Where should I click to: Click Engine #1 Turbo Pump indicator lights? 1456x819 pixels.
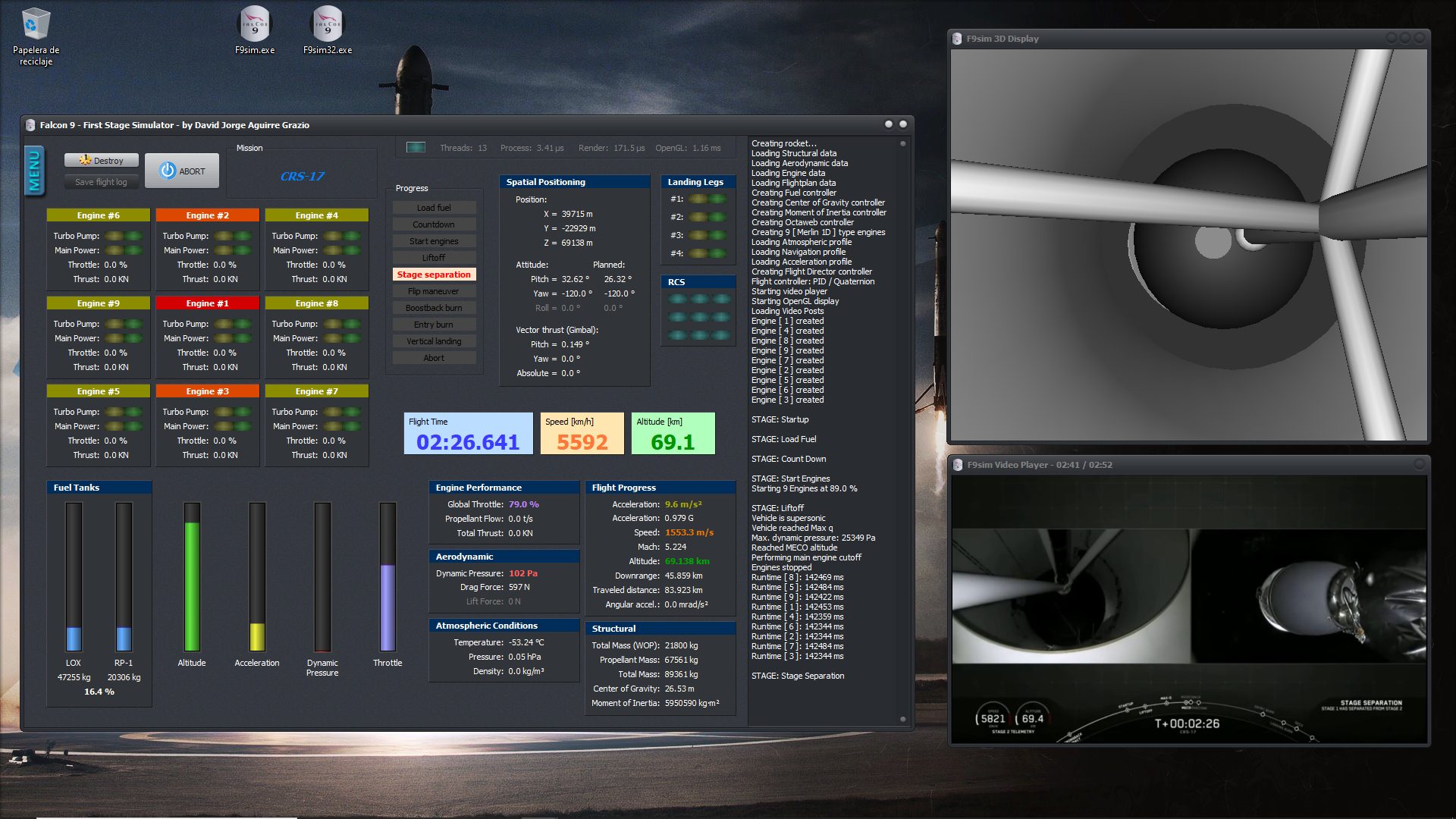pos(234,324)
